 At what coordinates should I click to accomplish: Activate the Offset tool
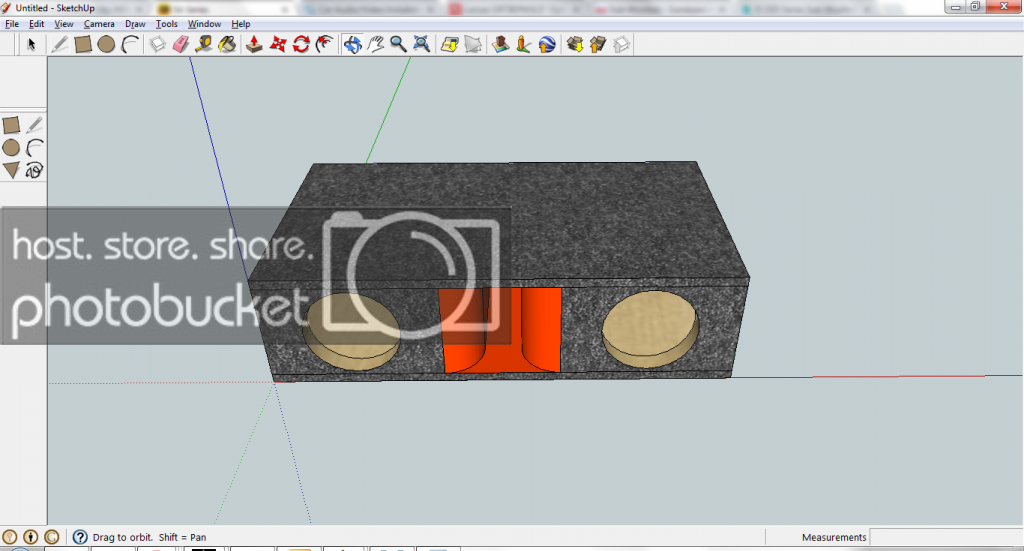(x=324, y=44)
